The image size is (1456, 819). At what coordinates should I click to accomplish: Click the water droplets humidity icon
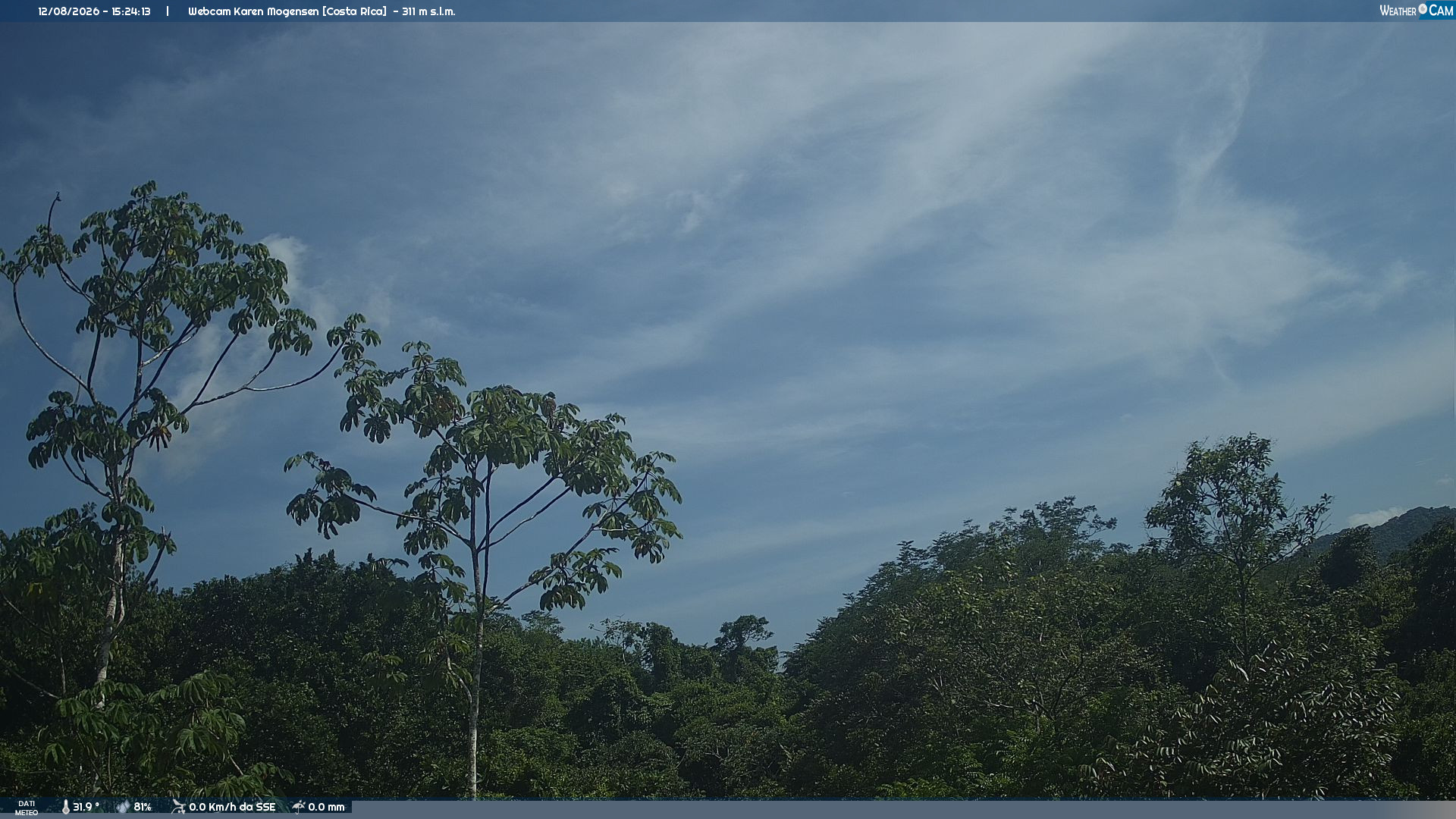point(123,807)
